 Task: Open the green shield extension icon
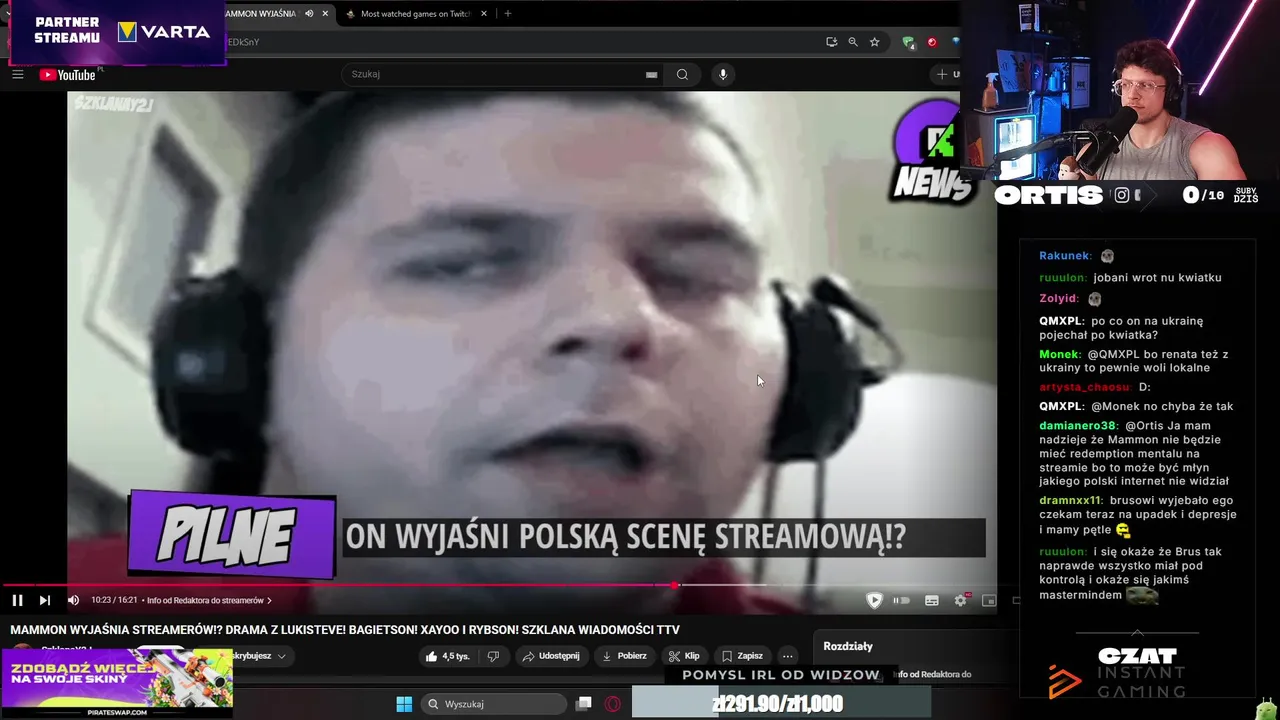pyautogui.click(x=908, y=42)
